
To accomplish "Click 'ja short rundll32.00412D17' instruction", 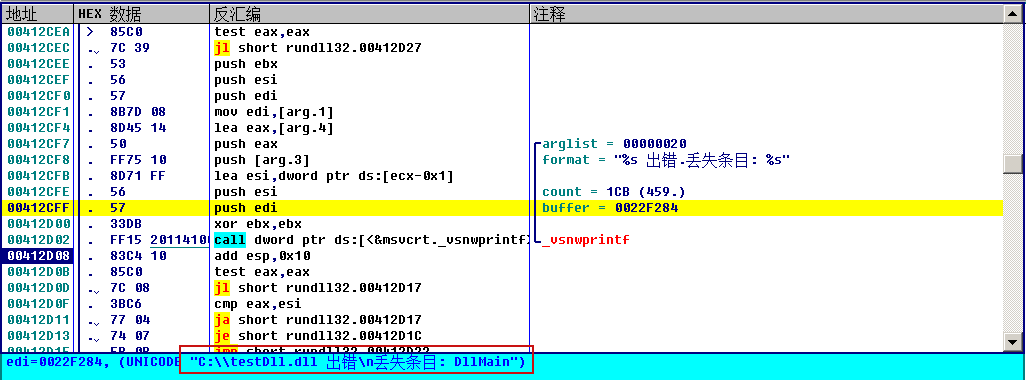I will coord(318,320).
